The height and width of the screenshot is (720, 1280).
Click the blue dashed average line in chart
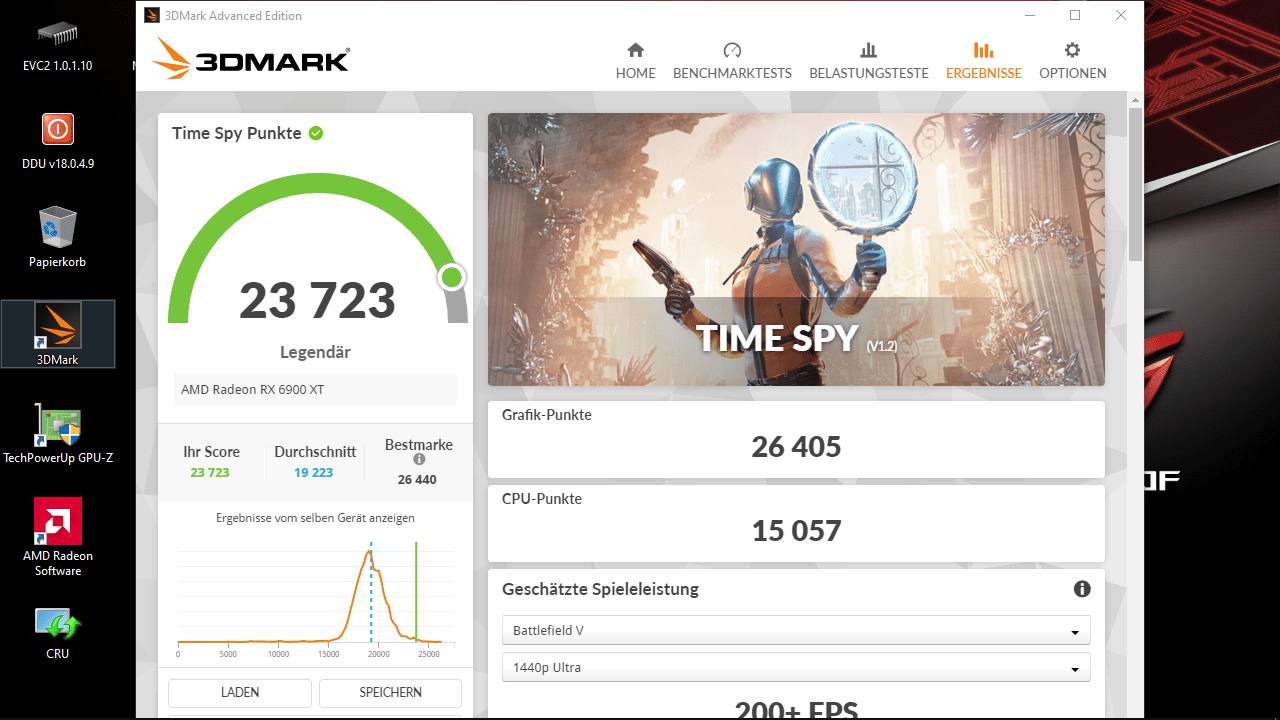tap(371, 593)
